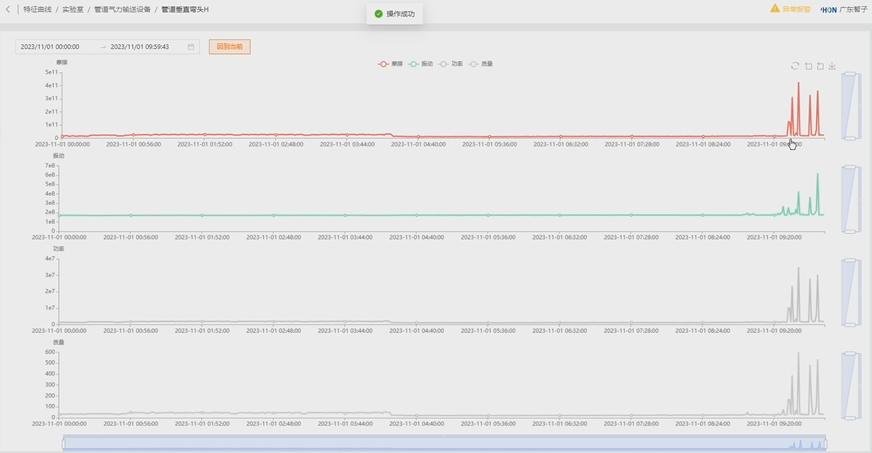The height and width of the screenshot is (453, 872).
Task: Download chart as image icon
Action: [x=832, y=66]
